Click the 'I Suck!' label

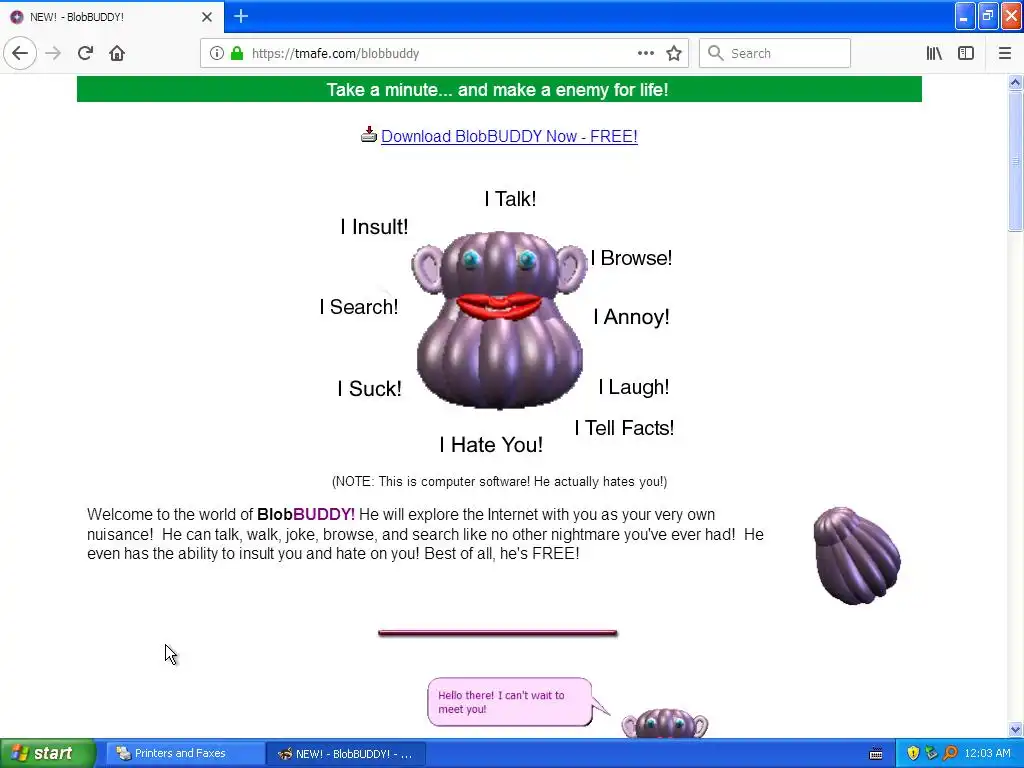pyautogui.click(x=370, y=389)
